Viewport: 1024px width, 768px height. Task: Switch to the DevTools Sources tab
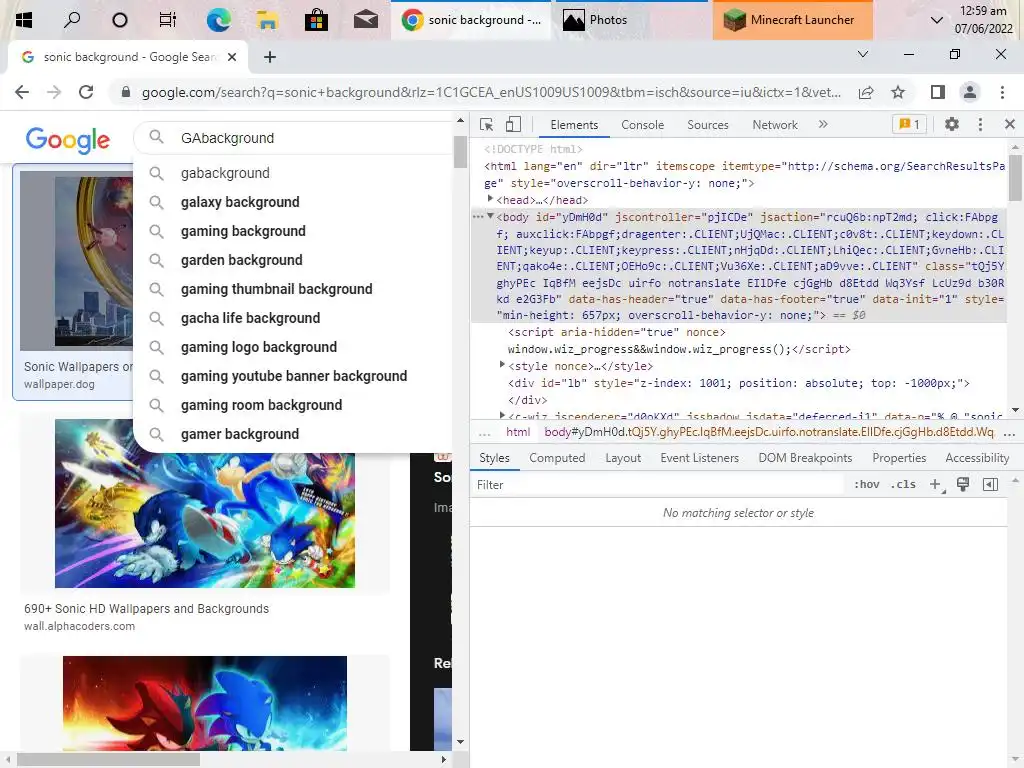click(x=707, y=125)
